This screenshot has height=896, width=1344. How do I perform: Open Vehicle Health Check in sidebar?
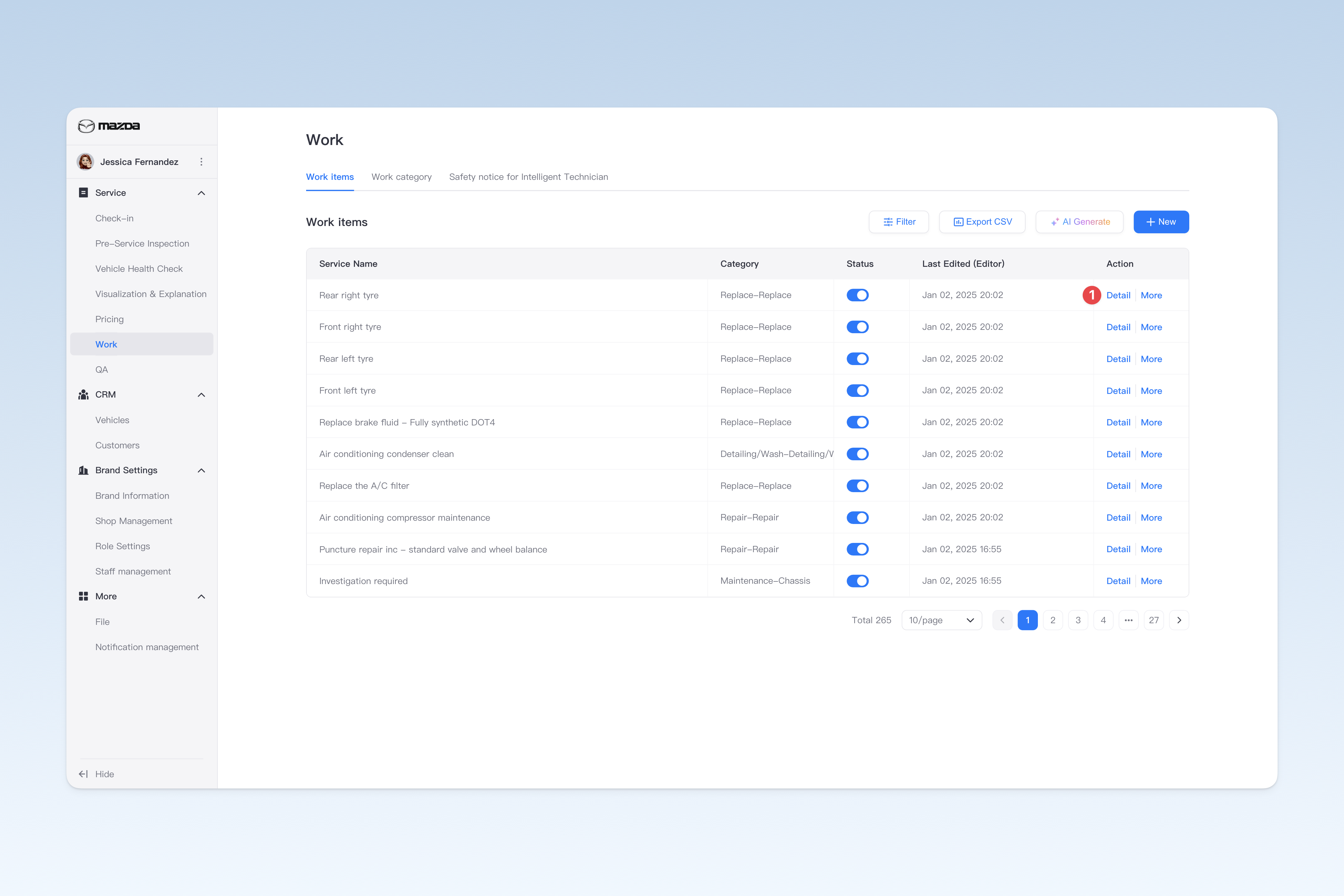139,268
